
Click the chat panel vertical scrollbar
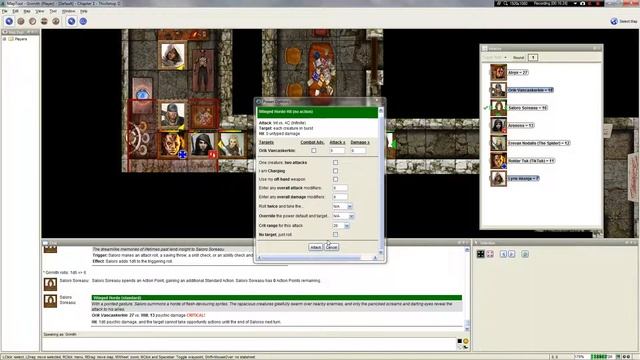click(467, 289)
